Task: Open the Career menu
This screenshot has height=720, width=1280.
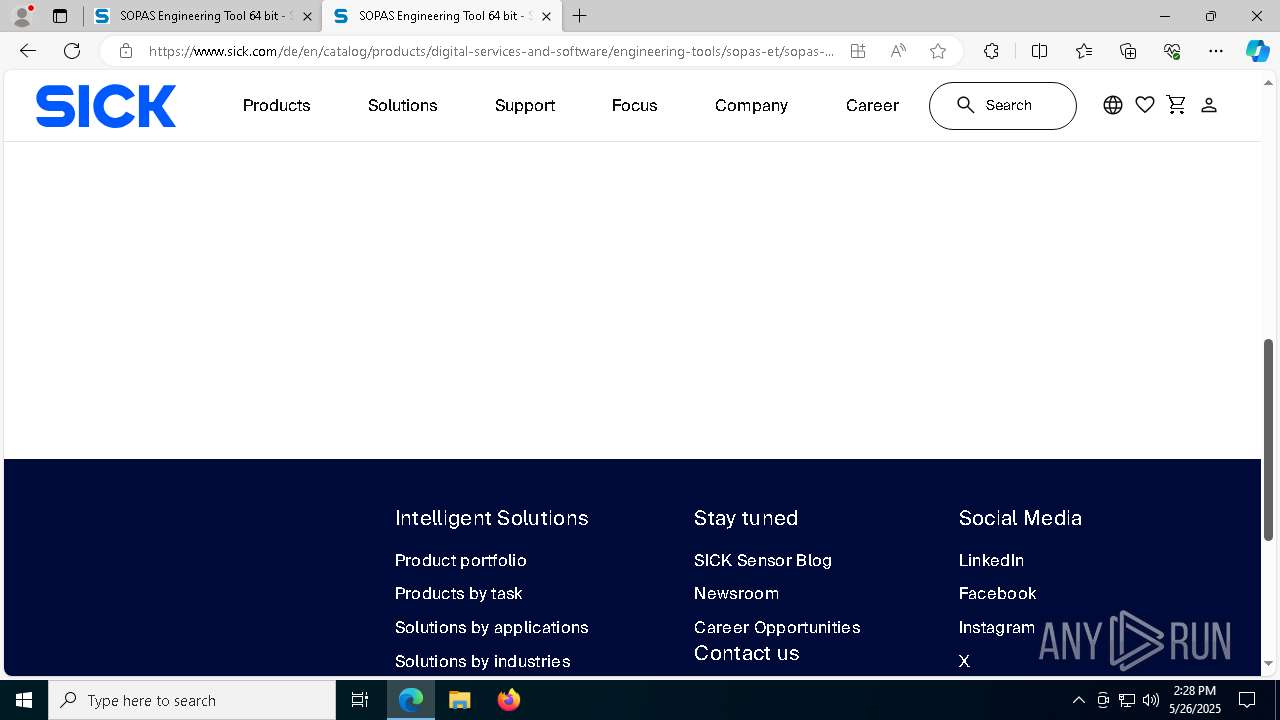Action: pos(872,105)
